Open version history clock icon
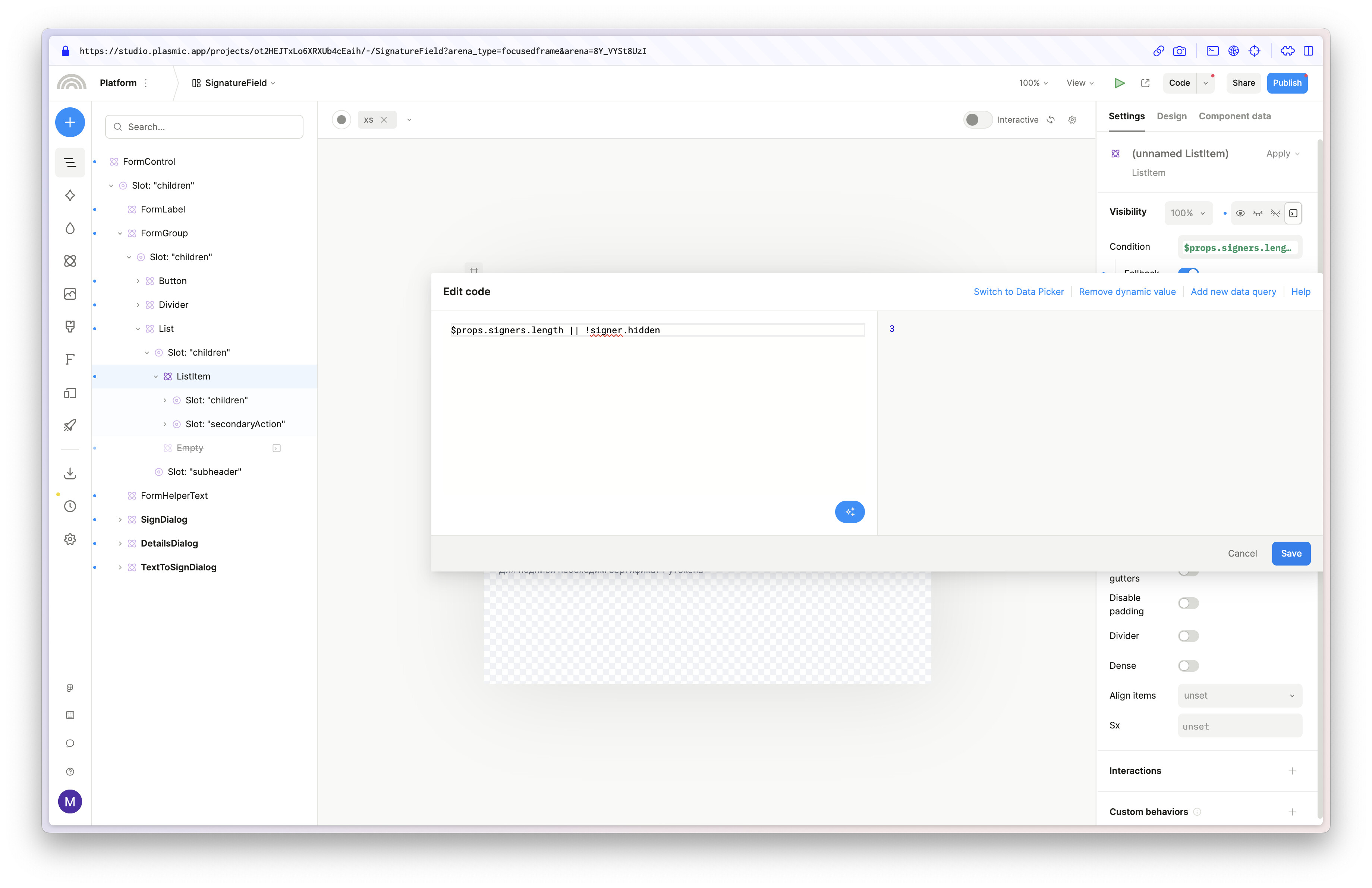The image size is (1372, 888). coord(70,506)
